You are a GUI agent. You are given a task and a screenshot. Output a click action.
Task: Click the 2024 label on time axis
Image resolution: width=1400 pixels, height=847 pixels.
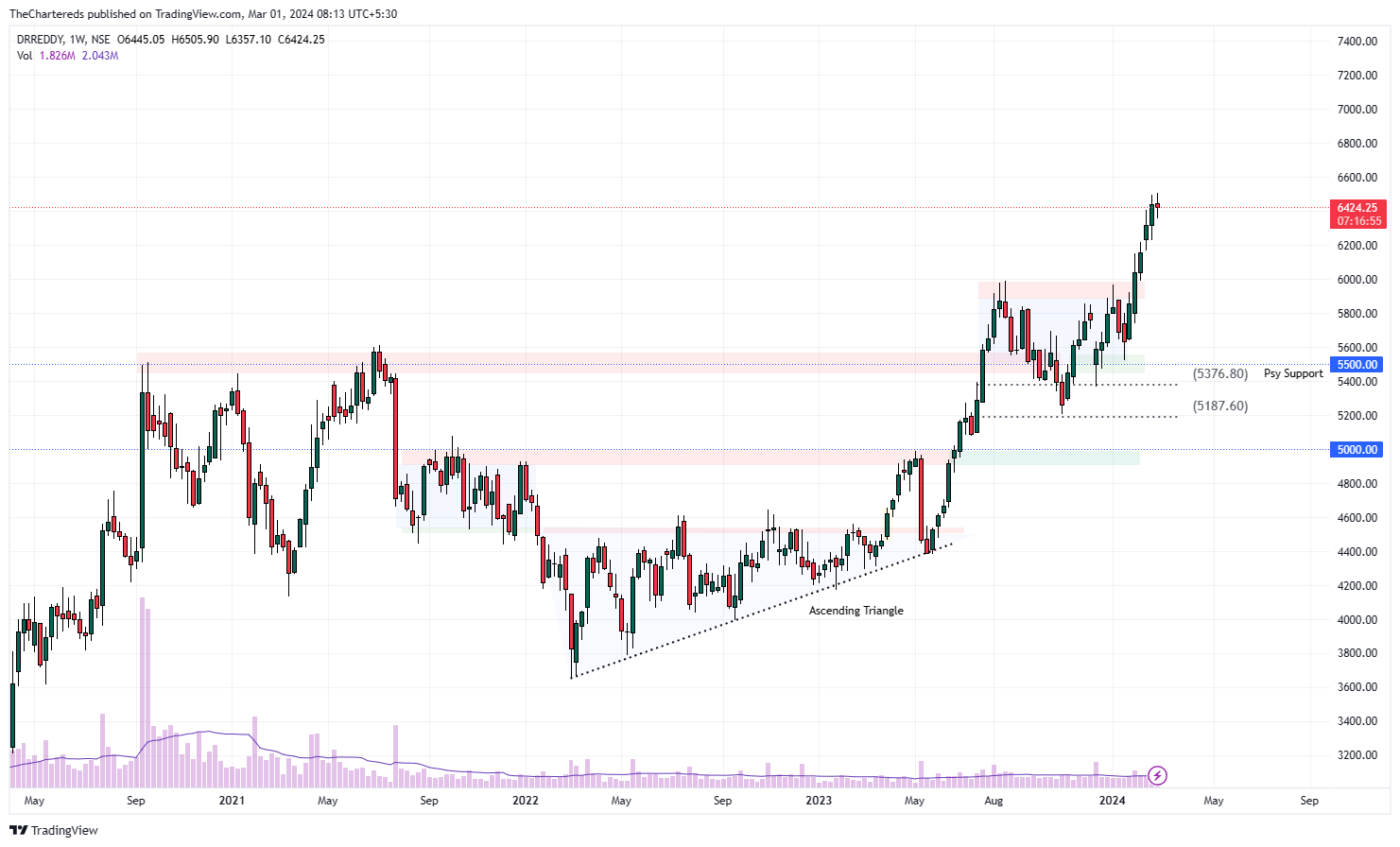point(1113,801)
